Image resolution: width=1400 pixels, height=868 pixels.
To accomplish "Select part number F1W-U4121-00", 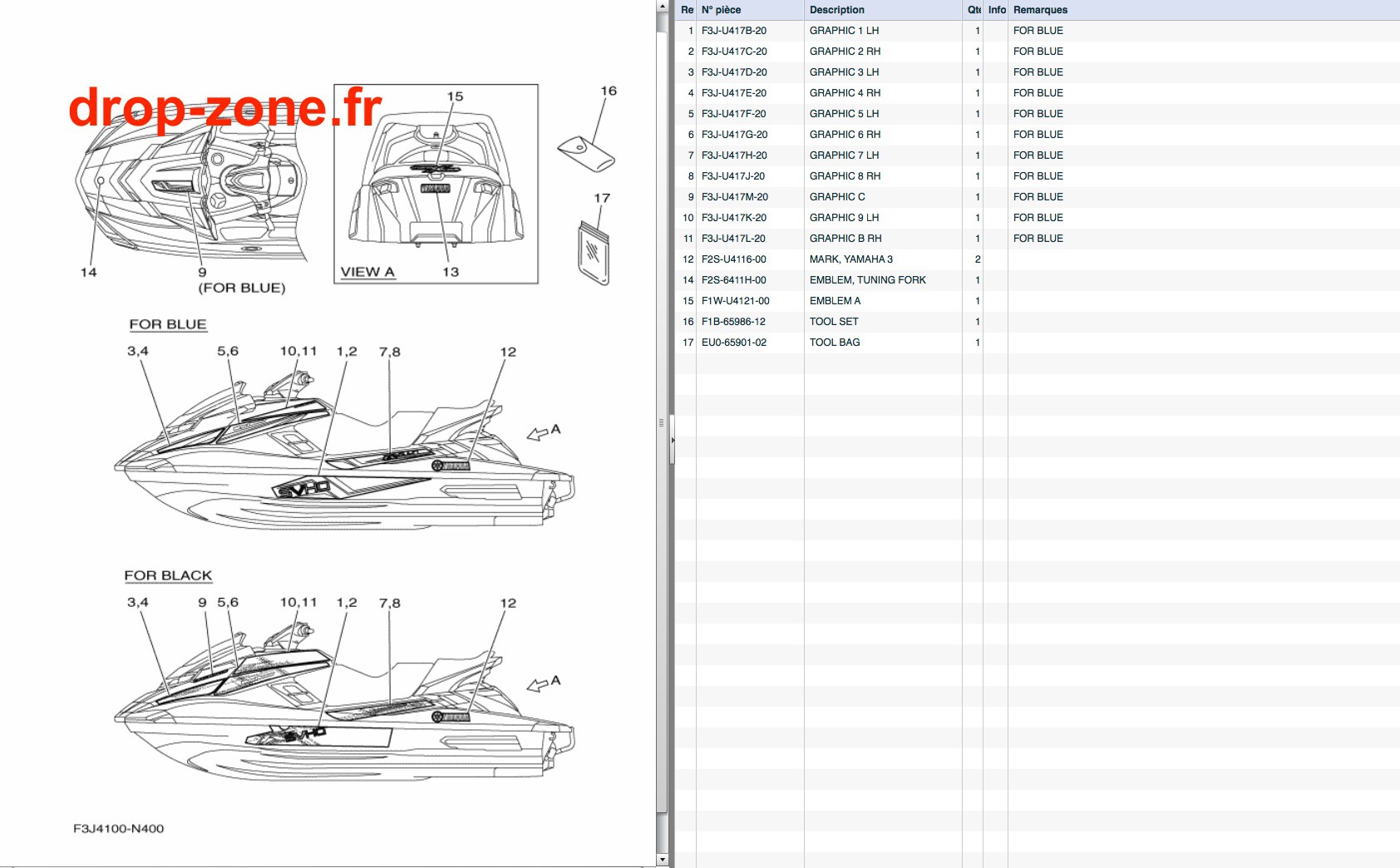I will click(736, 301).
